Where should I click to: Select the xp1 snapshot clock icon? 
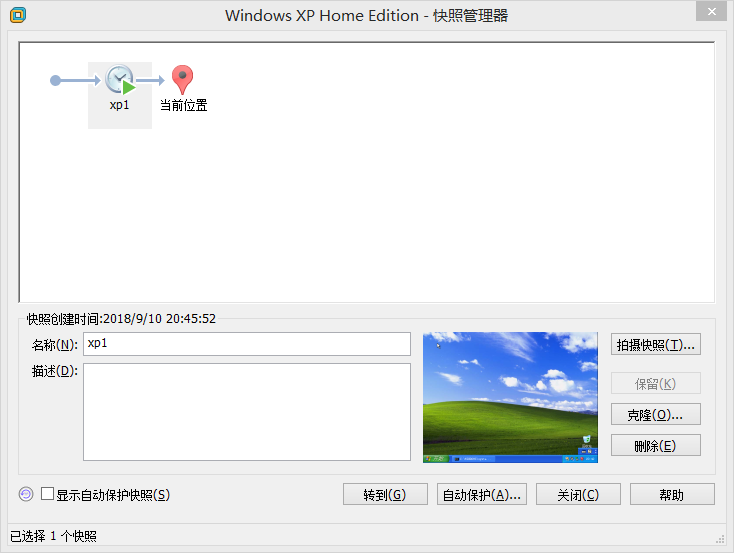120,80
